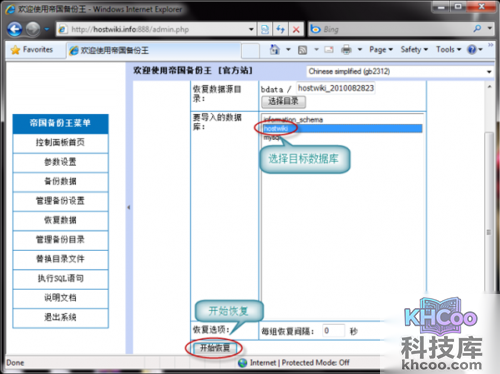Open the Page menu
This screenshot has height=374, width=500.
tap(381, 50)
